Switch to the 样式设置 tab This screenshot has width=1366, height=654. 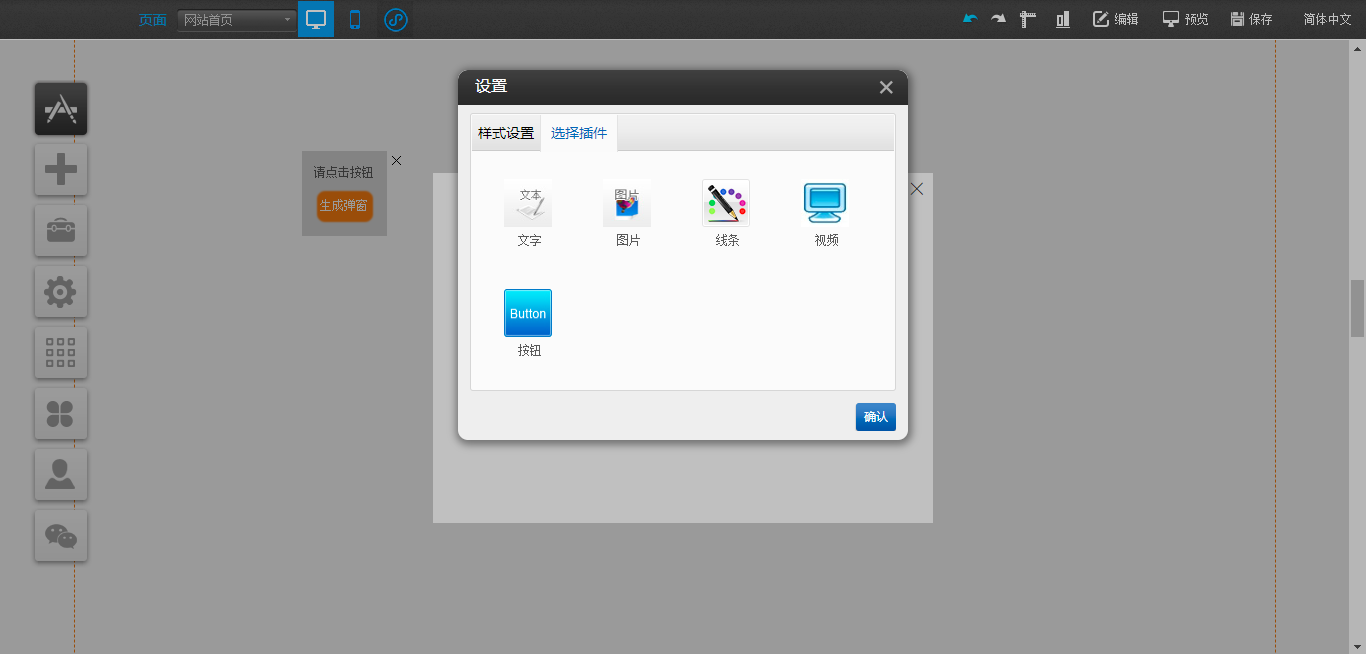pyautogui.click(x=506, y=133)
